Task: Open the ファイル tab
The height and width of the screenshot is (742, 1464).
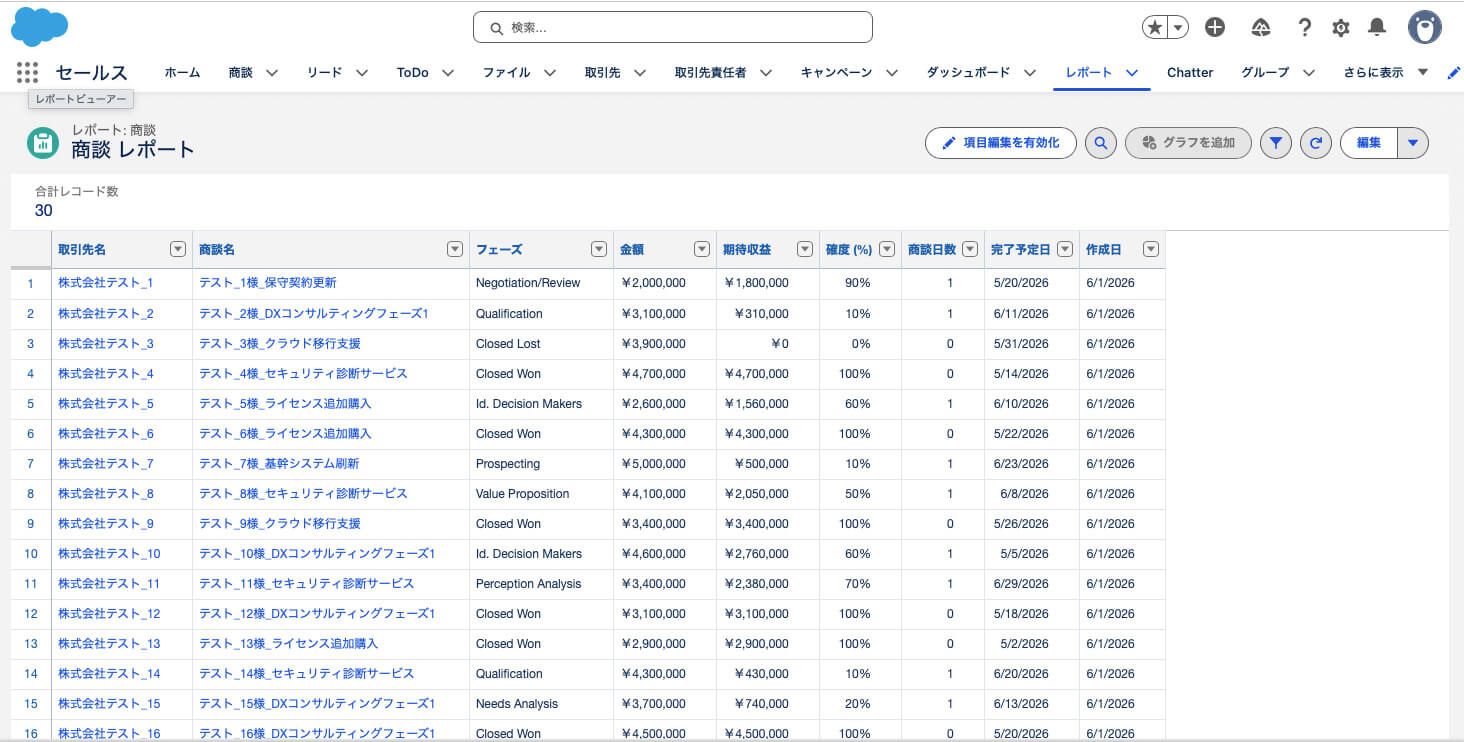Action: [x=506, y=72]
